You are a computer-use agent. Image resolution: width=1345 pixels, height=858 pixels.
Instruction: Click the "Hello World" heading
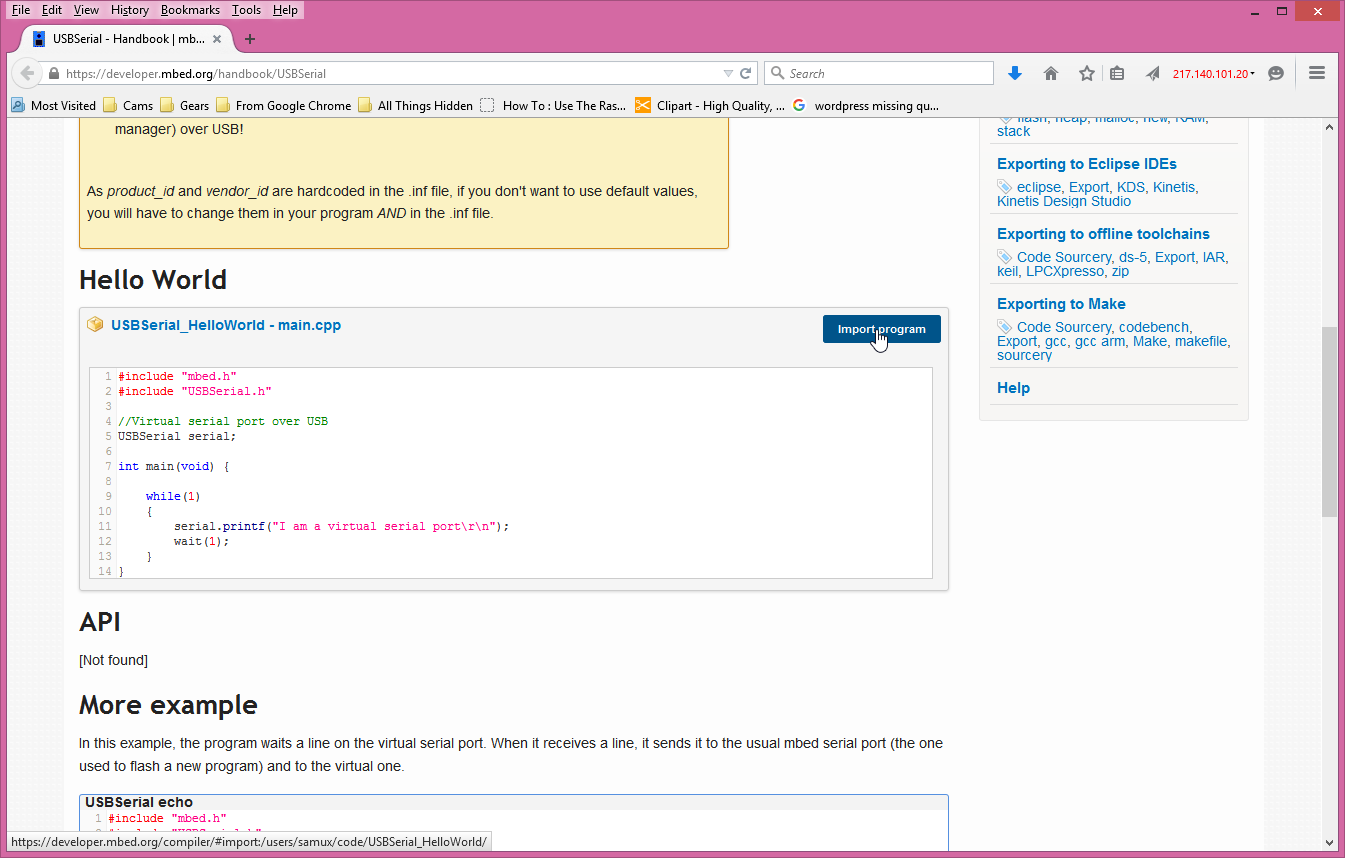[153, 280]
